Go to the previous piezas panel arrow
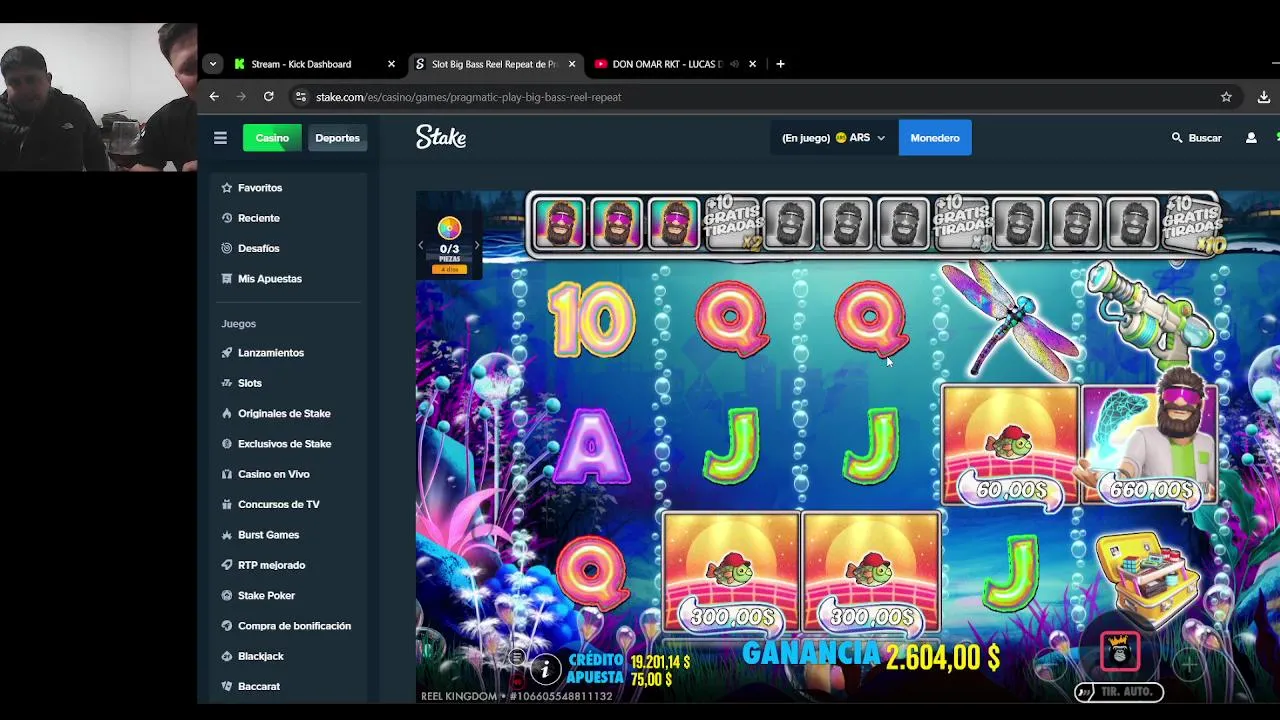This screenshot has height=720, width=1280. (x=421, y=246)
